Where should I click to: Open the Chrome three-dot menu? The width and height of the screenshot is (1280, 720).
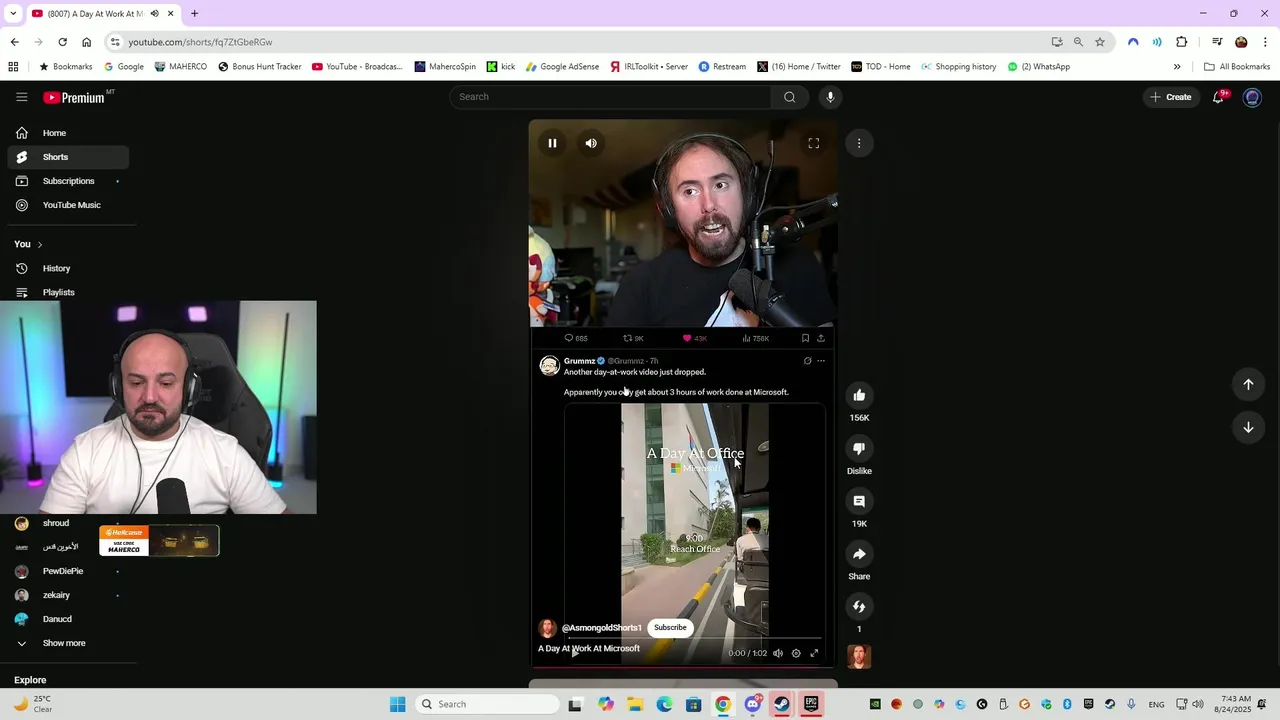[x=1266, y=42]
